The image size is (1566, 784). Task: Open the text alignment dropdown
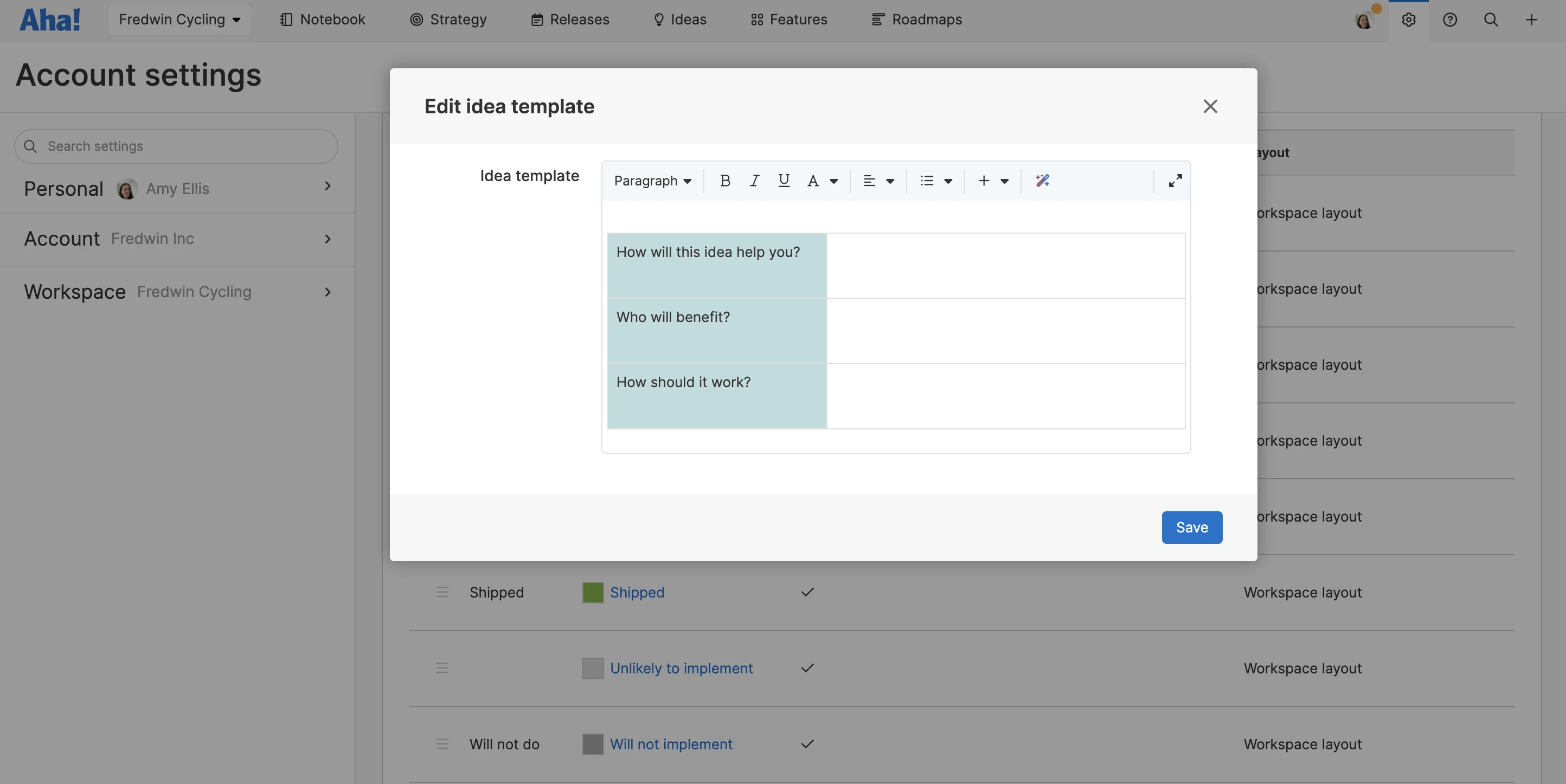(x=878, y=181)
